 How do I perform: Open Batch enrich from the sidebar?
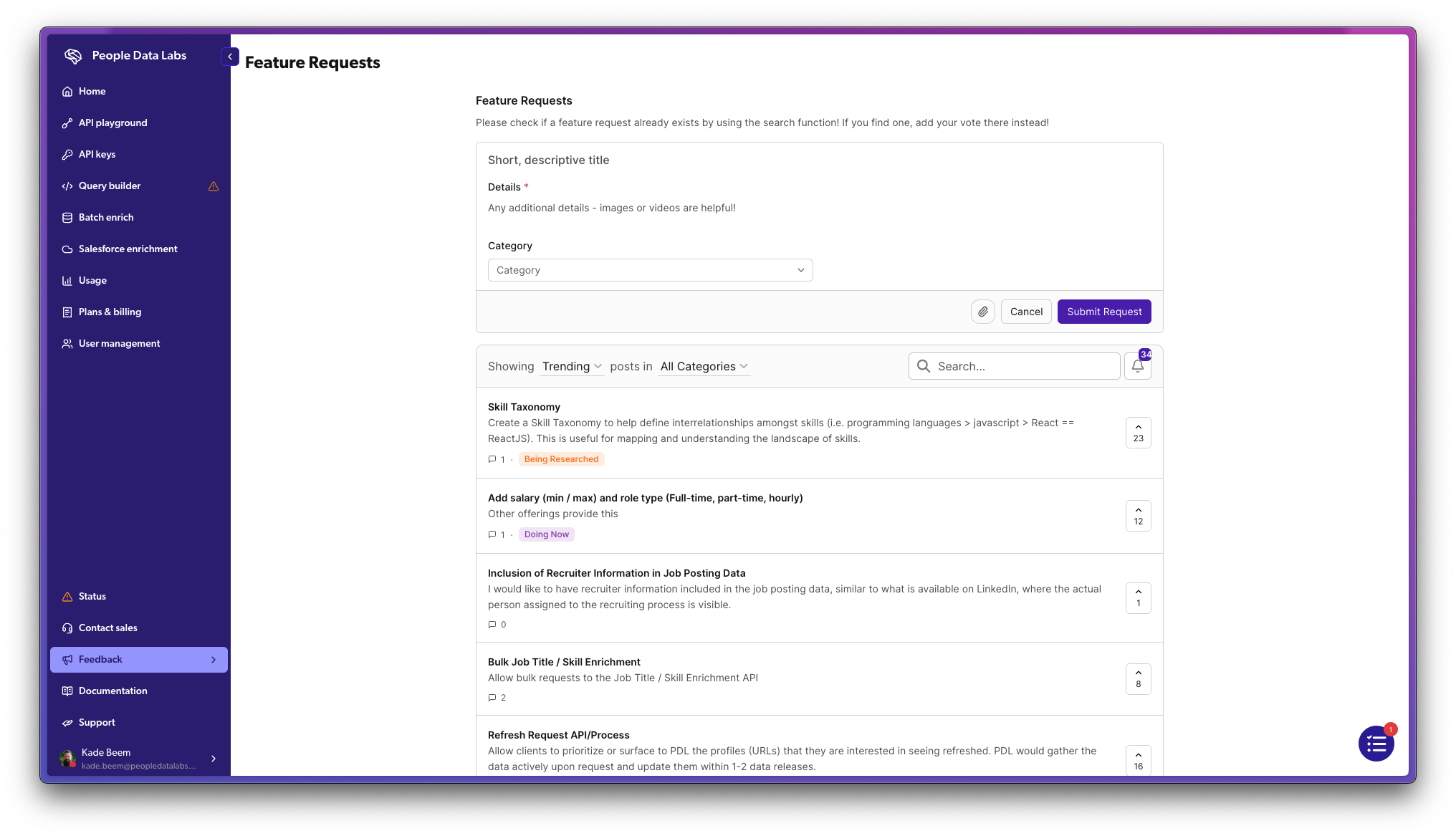pos(105,217)
